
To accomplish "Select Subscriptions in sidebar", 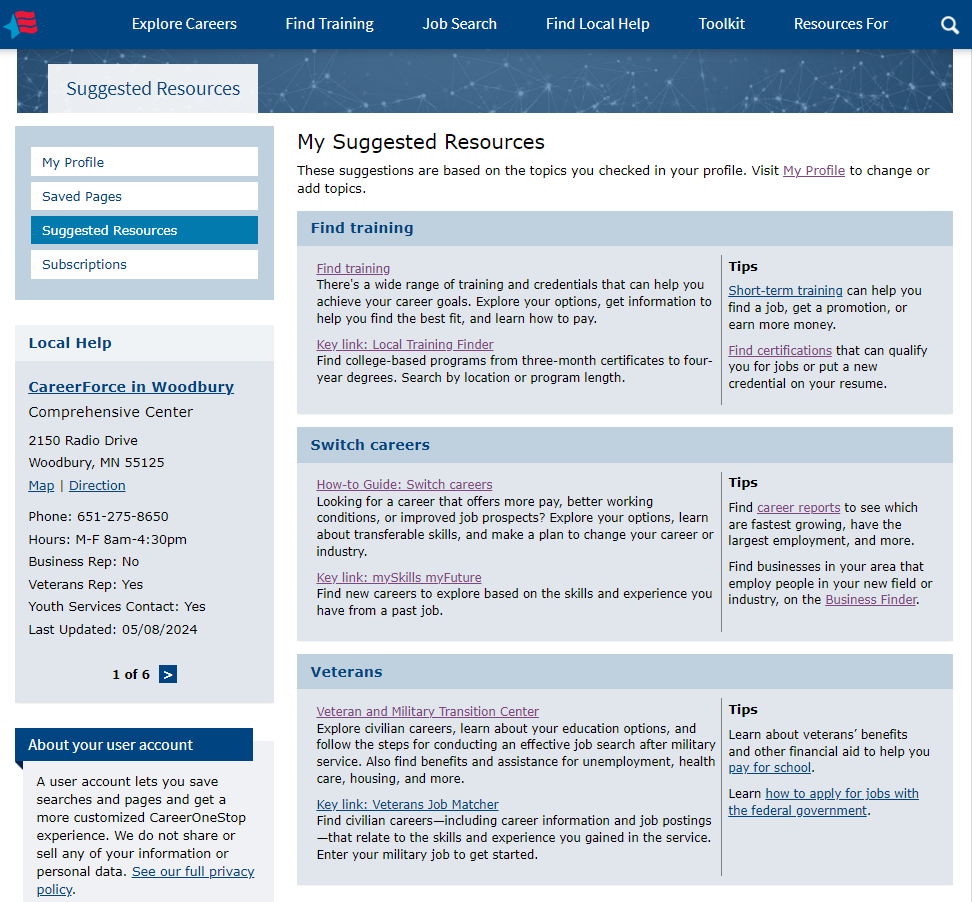I will [x=144, y=264].
